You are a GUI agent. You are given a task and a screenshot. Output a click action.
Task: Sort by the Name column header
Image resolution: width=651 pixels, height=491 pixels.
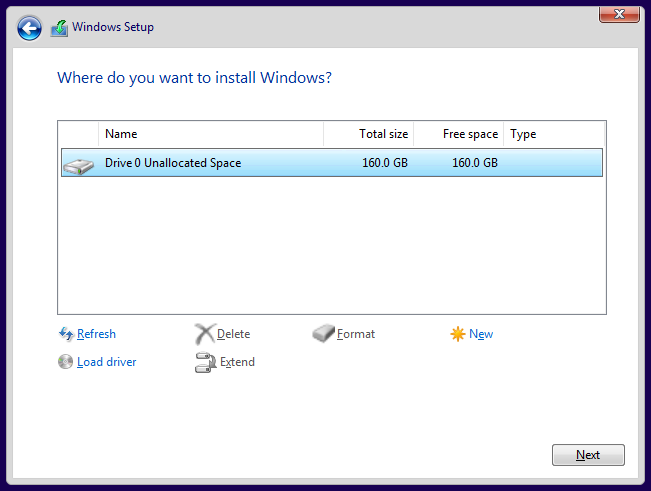[210, 134]
